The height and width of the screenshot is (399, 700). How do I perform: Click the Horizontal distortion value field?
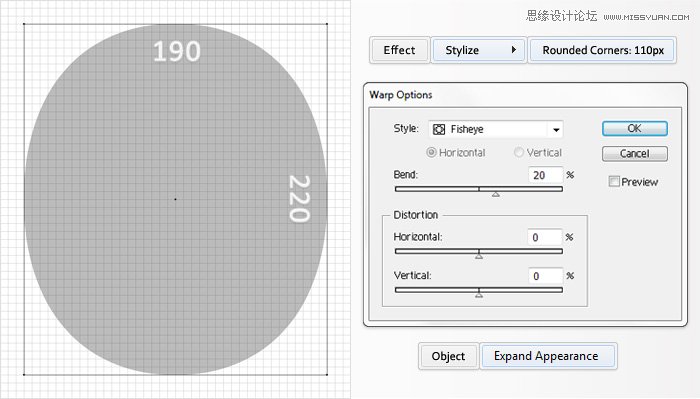(544, 237)
